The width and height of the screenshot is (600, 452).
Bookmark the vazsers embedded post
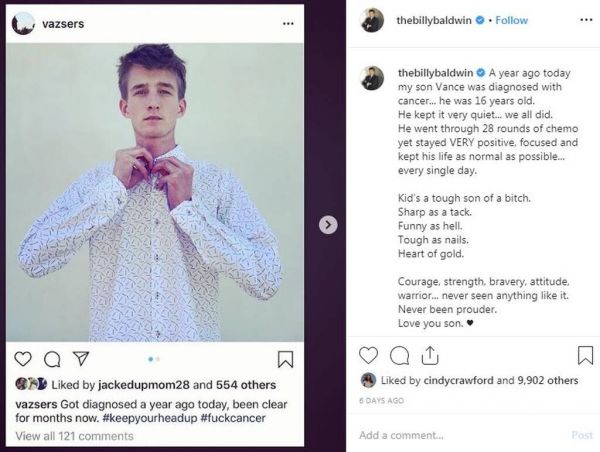point(285,359)
